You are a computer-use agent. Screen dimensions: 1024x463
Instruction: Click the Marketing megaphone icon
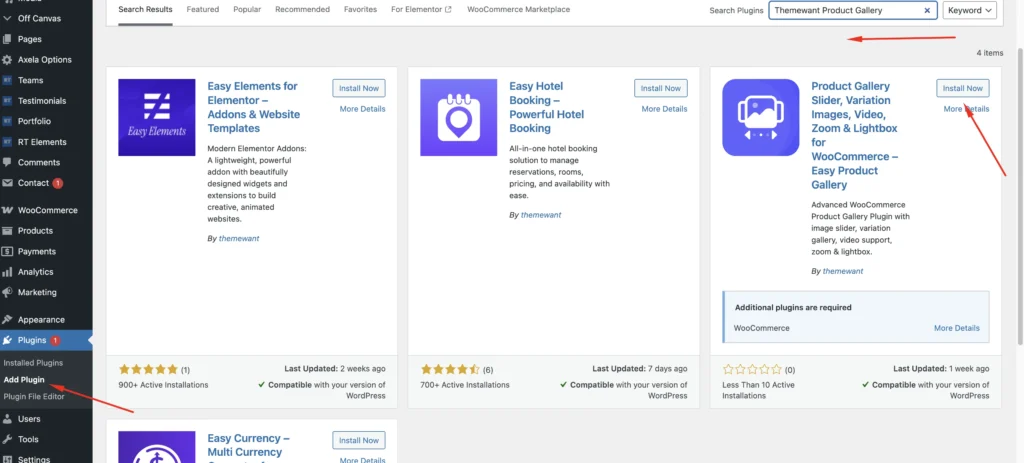pos(7,293)
